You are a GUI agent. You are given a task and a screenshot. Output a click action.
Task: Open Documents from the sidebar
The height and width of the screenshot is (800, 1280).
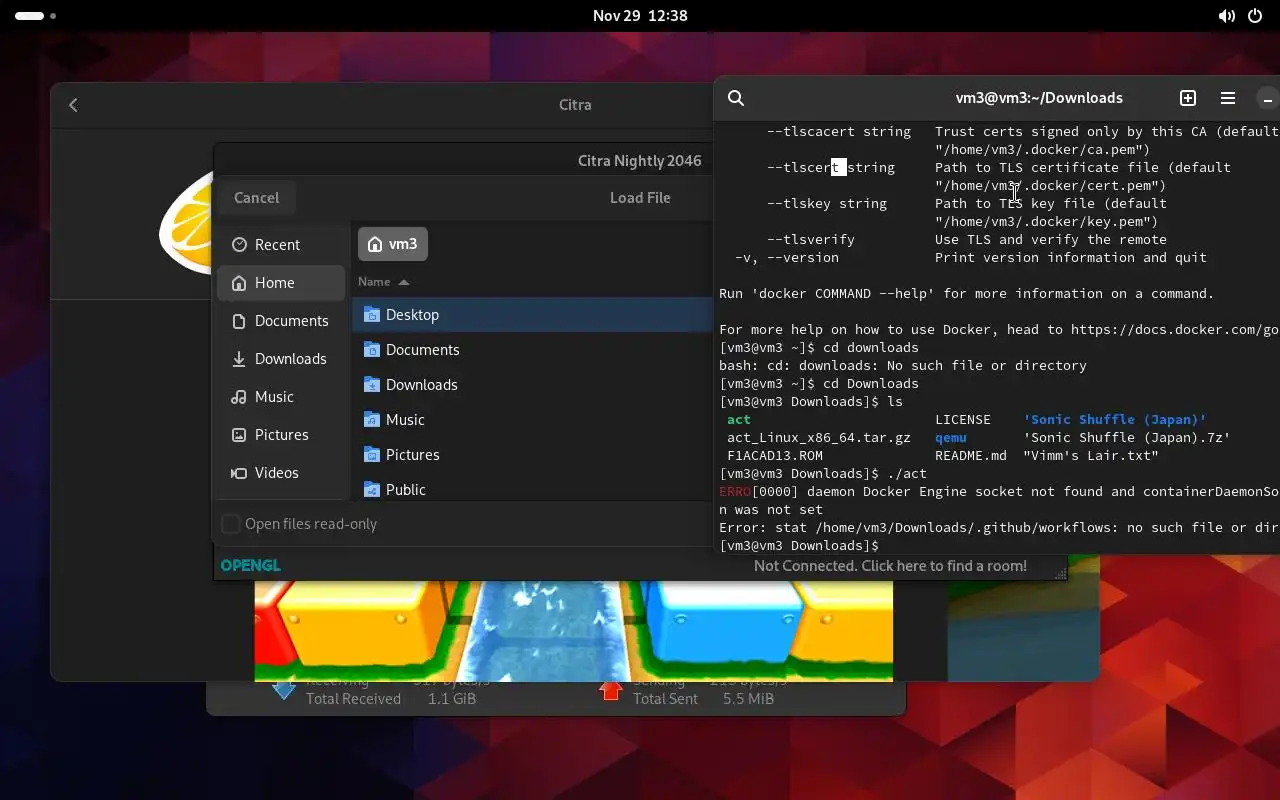(281, 321)
